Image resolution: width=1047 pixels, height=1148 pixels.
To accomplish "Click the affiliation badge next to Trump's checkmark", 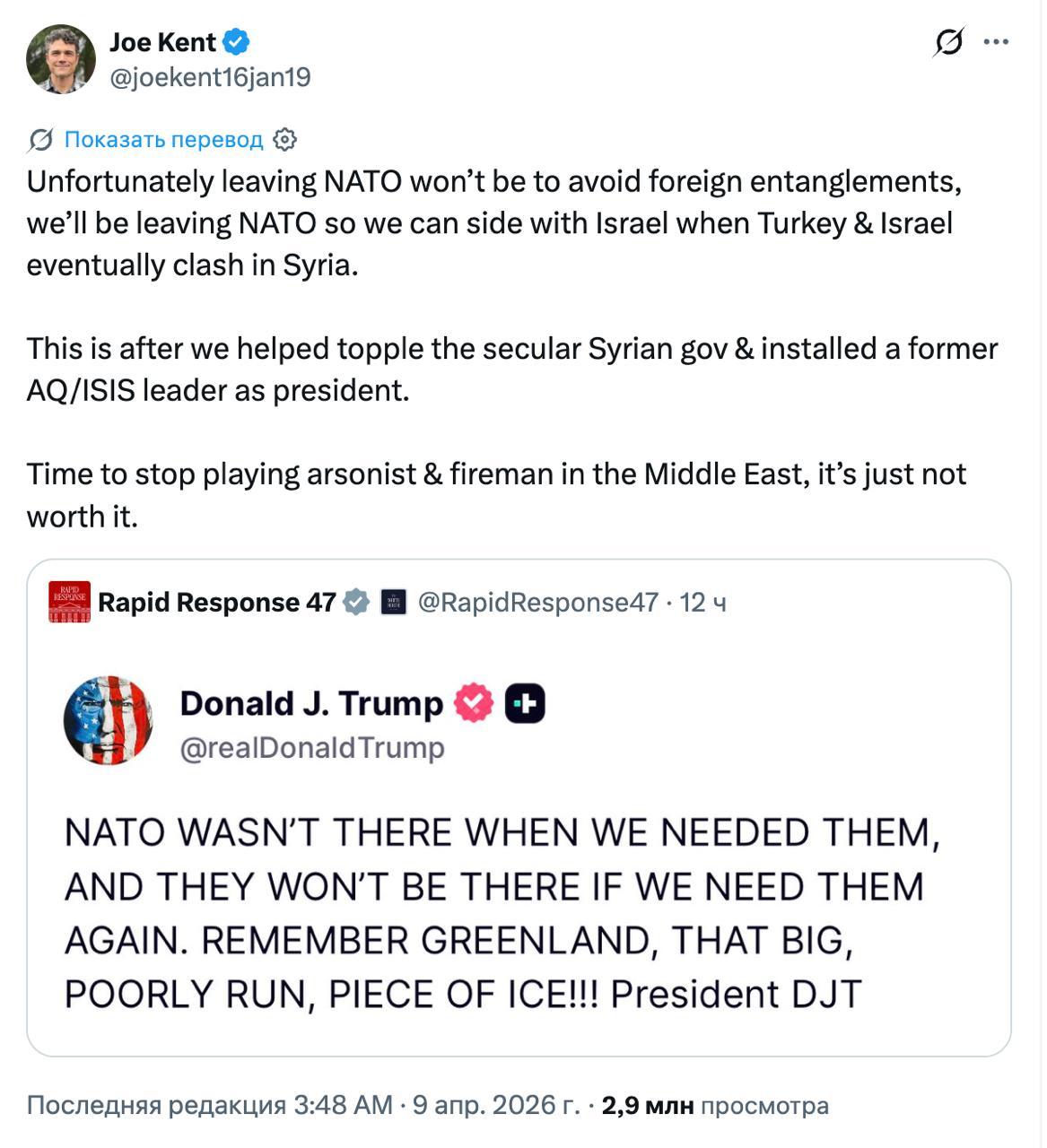I will pyautogui.click(x=527, y=704).
